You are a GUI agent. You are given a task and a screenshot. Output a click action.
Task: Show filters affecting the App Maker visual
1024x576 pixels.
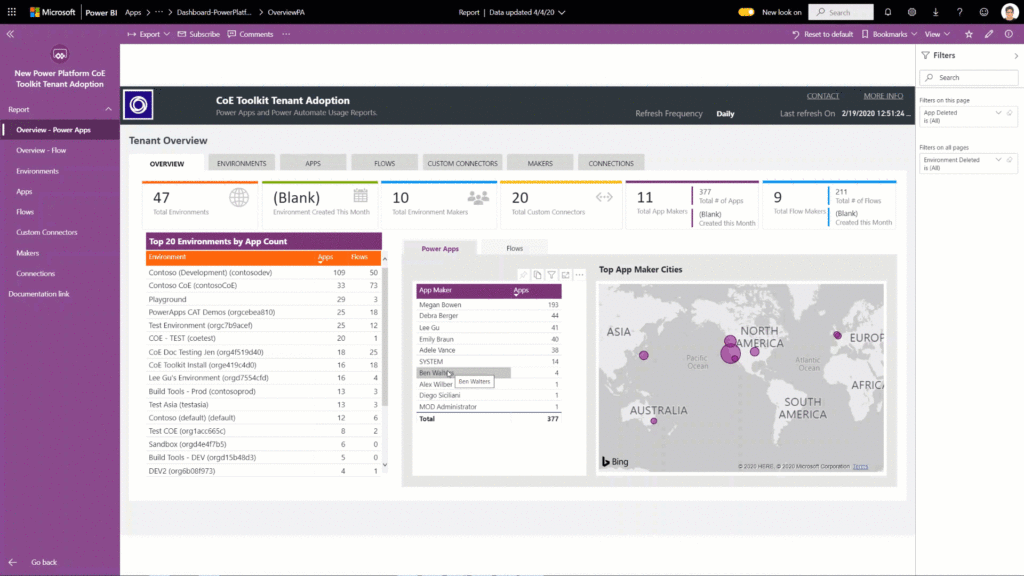pyautogui.click(x=552, y=275)
